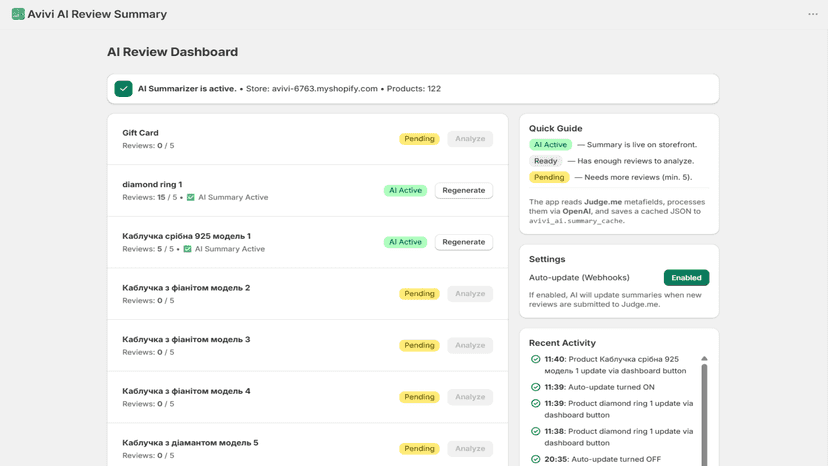Click success icon beside 11:38 activity entry
Image resolution: width=828 pixels, height=466 pixels.
coord(535,432)
